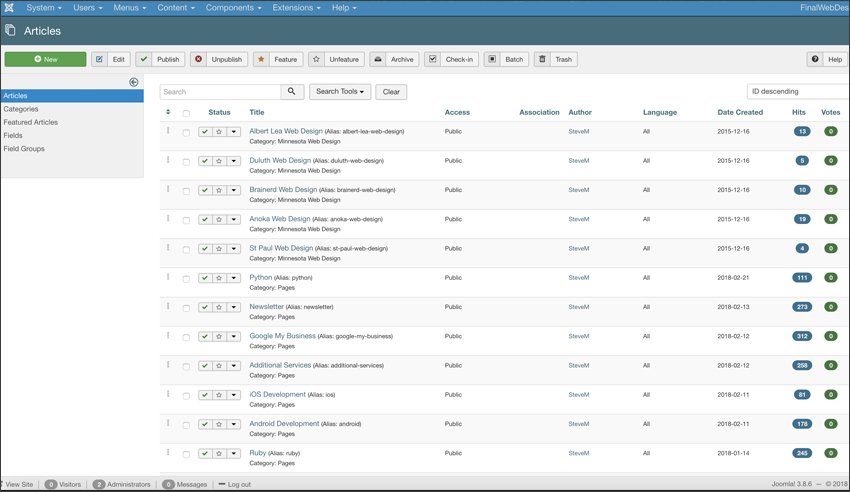Expand the Search Tools dropdown
Viewport: 850px width, 492px height.
click(340, 92)
